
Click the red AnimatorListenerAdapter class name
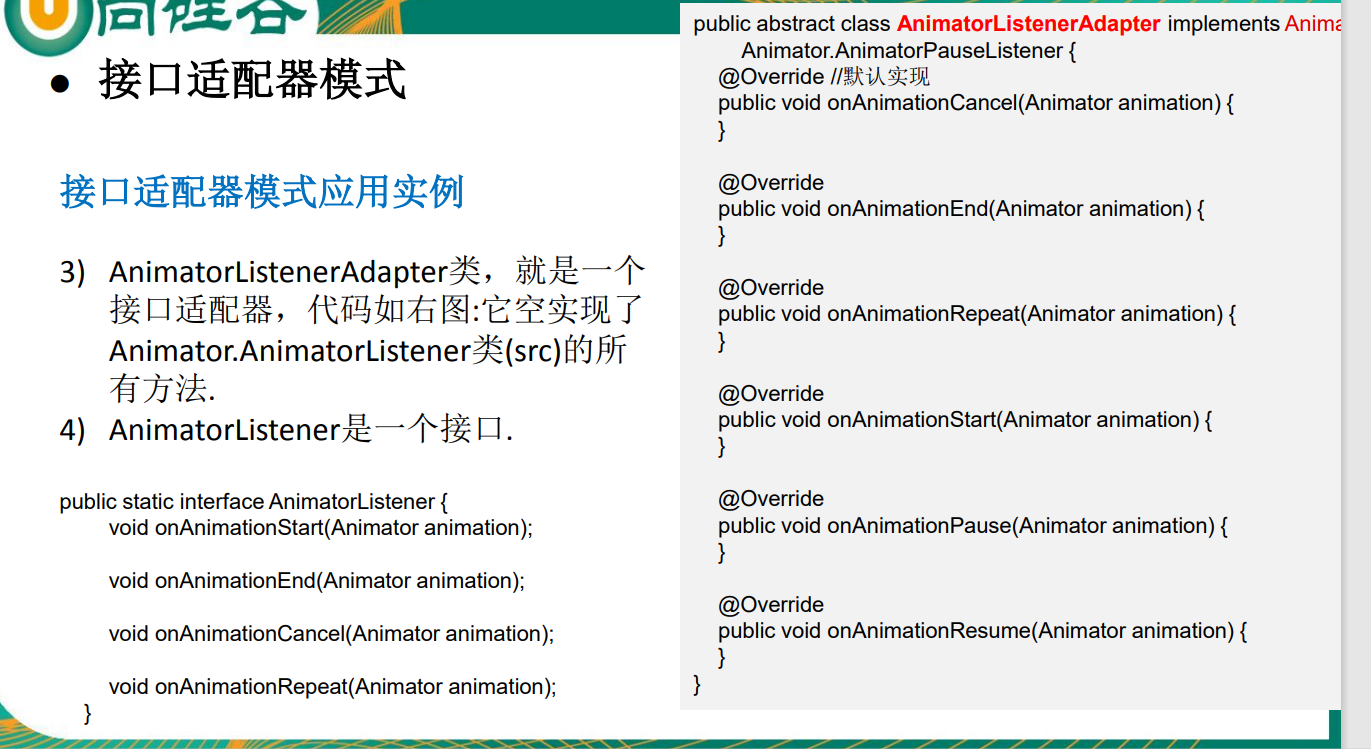coord(1029,24)
